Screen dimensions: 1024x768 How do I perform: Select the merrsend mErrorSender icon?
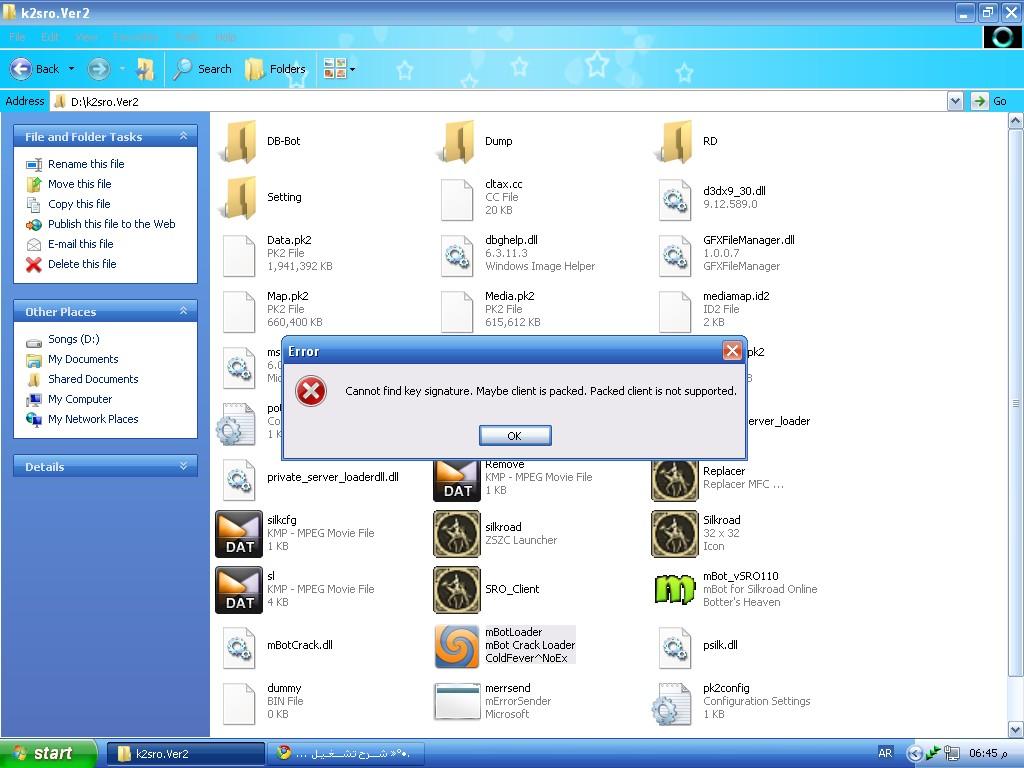coord(456,702)
